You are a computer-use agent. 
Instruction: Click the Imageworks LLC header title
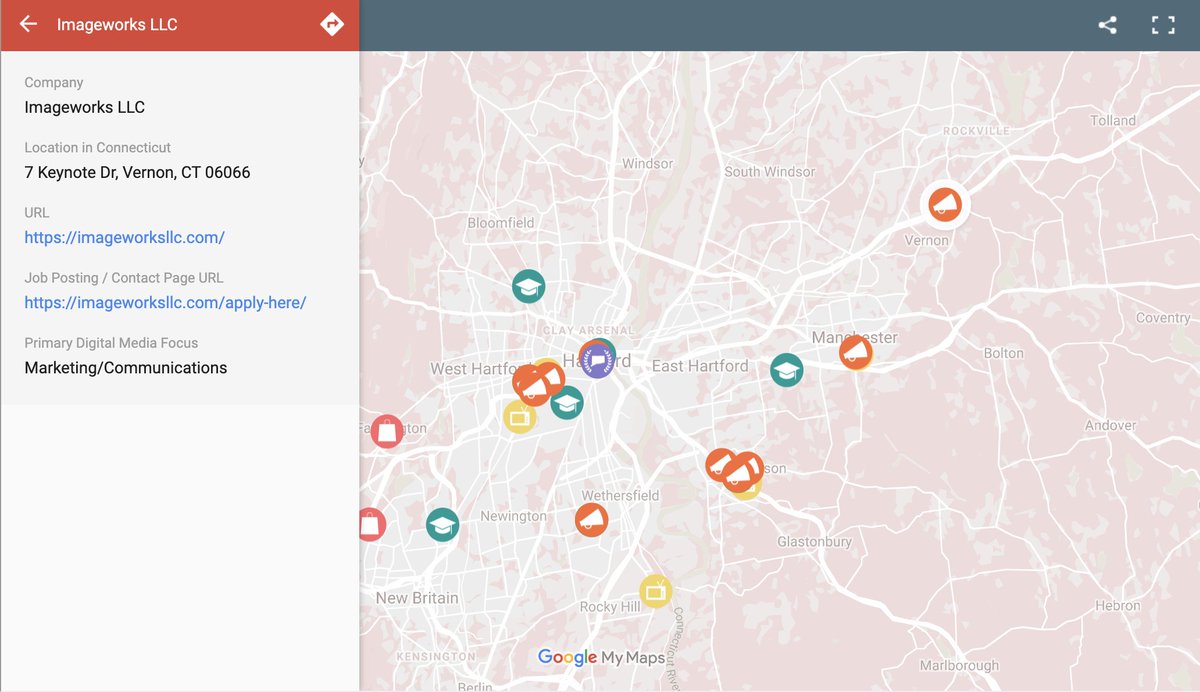pos(117,24)
